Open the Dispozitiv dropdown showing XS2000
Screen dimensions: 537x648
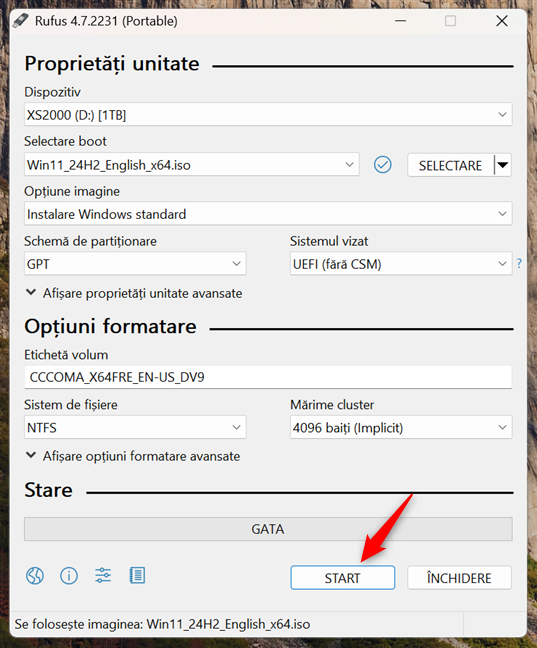[268, 114]
